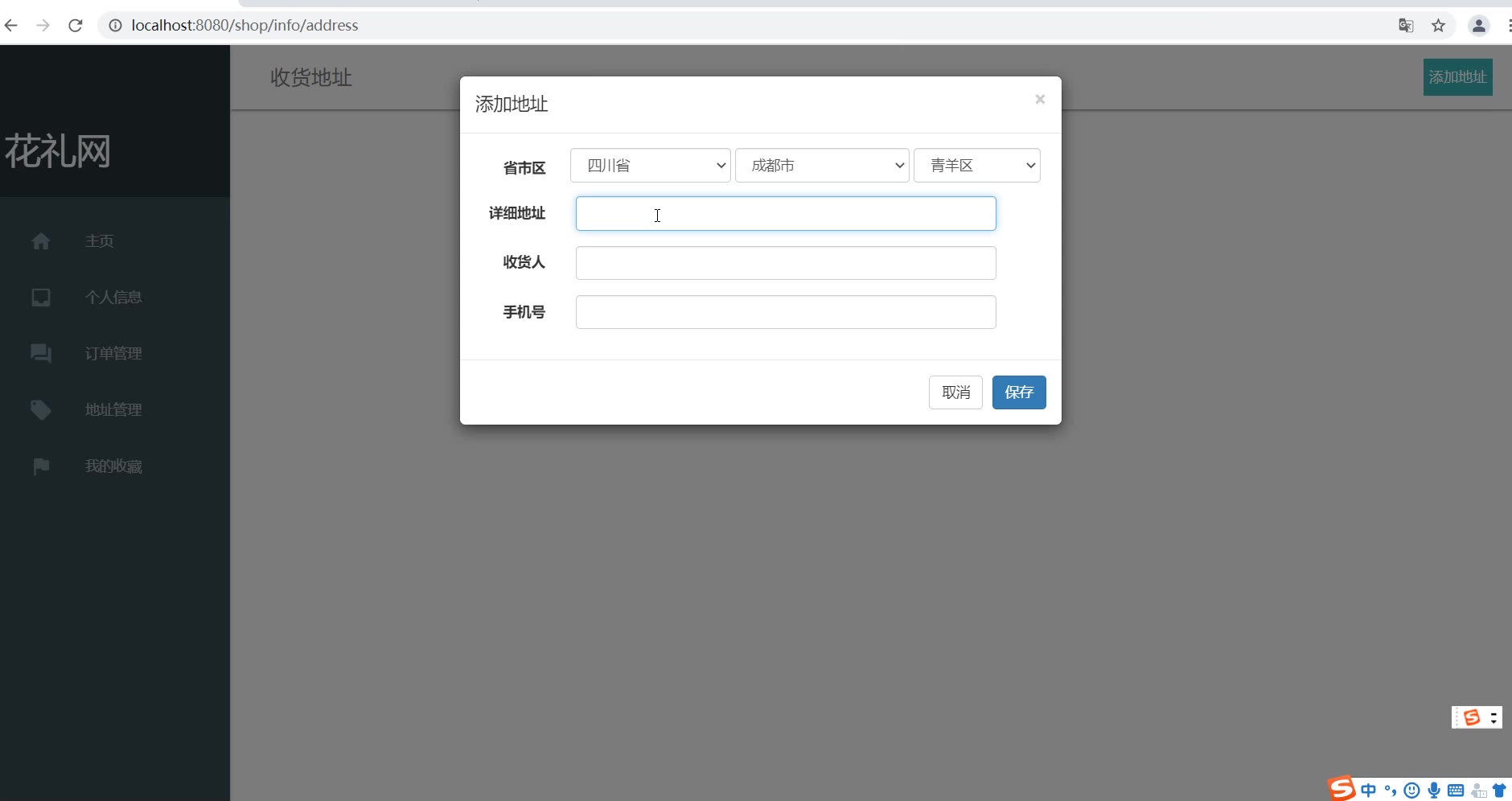The image size is (1512, 801).
Task: Toggle the Sogou 中 Chinese mode indicator
Action: [1368, 791]
